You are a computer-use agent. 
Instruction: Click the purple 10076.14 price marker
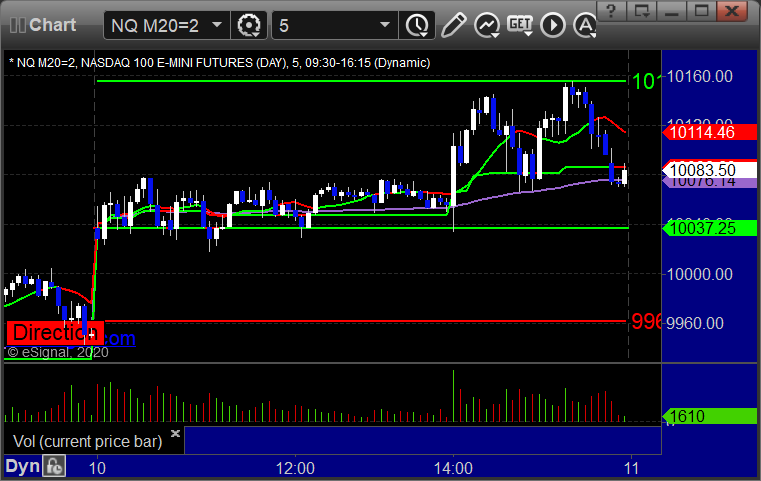click(x=709, y=183)
